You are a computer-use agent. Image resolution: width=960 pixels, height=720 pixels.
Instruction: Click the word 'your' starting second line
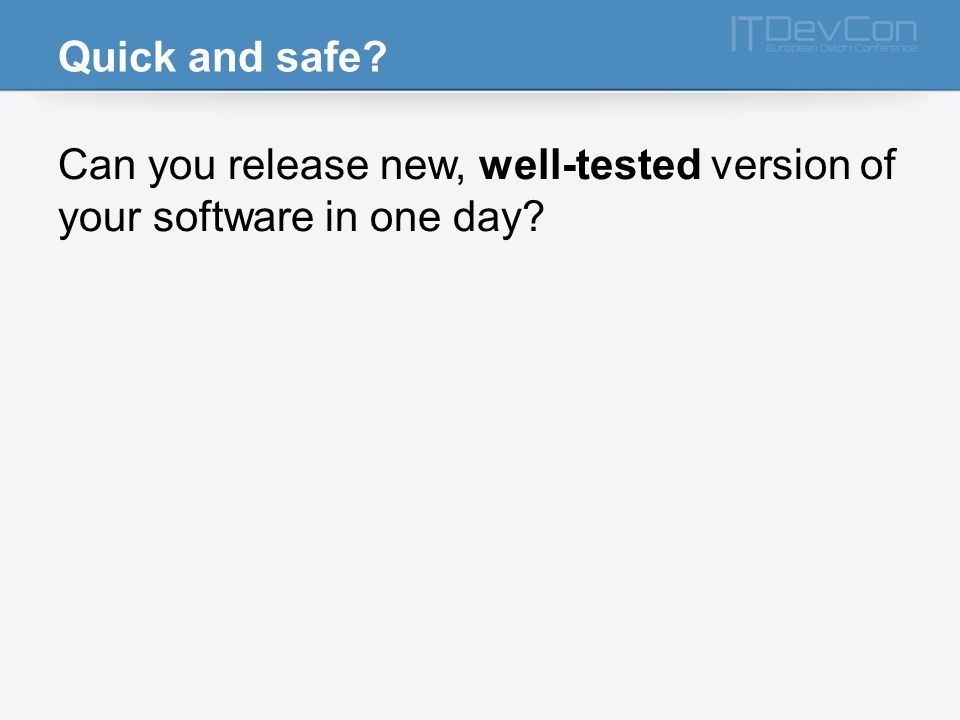(x=100, y=220)
